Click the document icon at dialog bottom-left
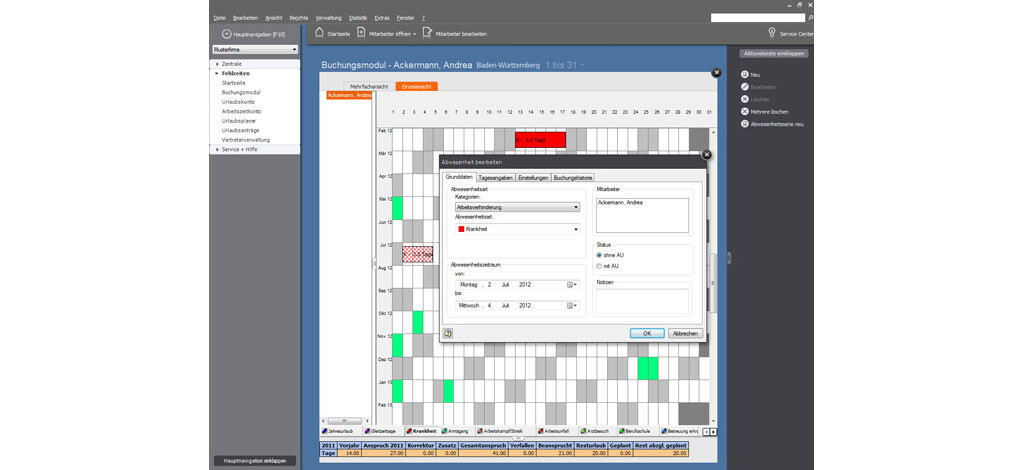Viewport: 1024px width, 470px height. [x=448, y=333]
